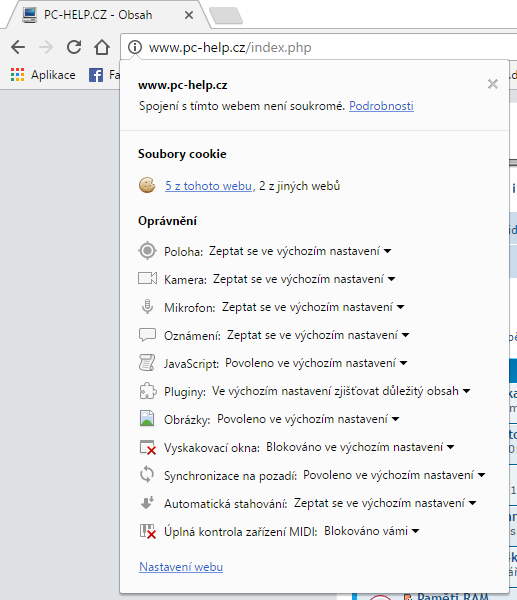Open the Aplikace apps grid icon
Viewport: 517px width, 600px height.
[17, 74]
